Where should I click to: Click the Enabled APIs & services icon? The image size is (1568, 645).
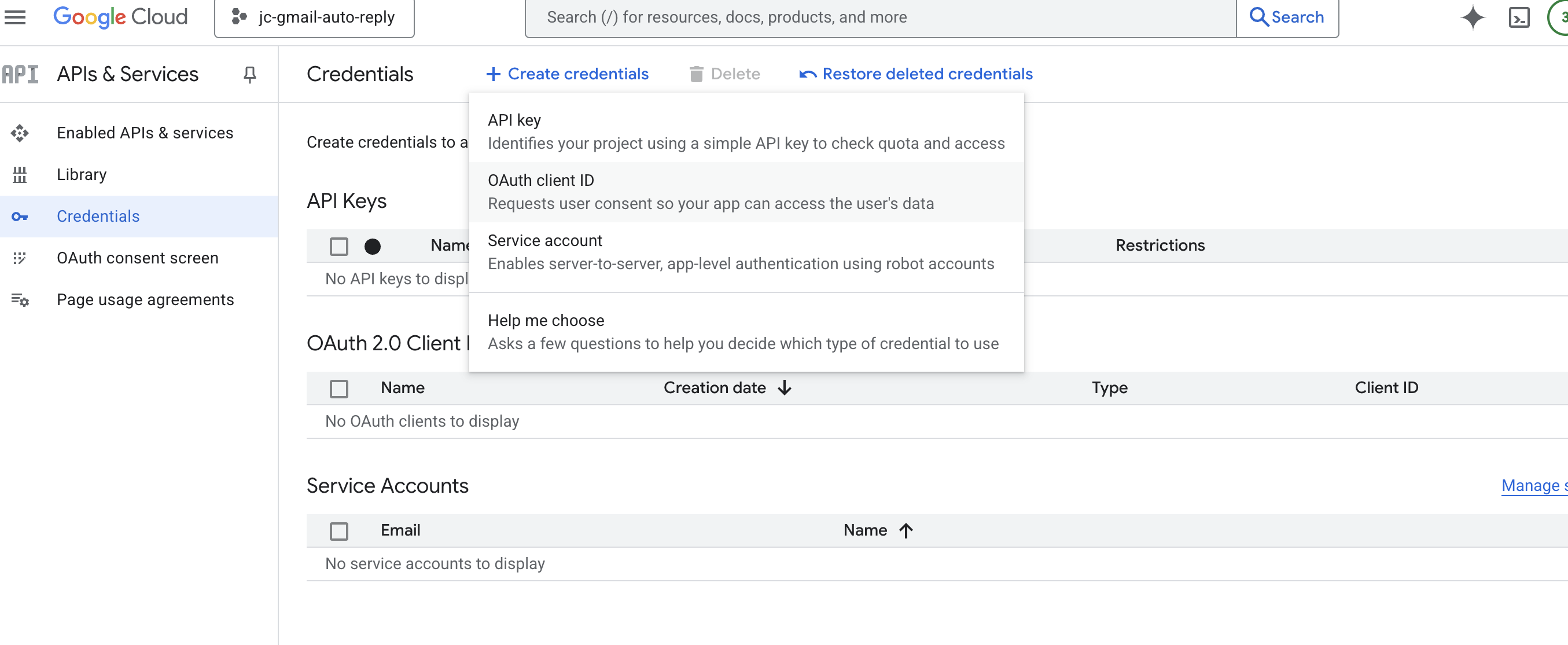click(20, 133)
